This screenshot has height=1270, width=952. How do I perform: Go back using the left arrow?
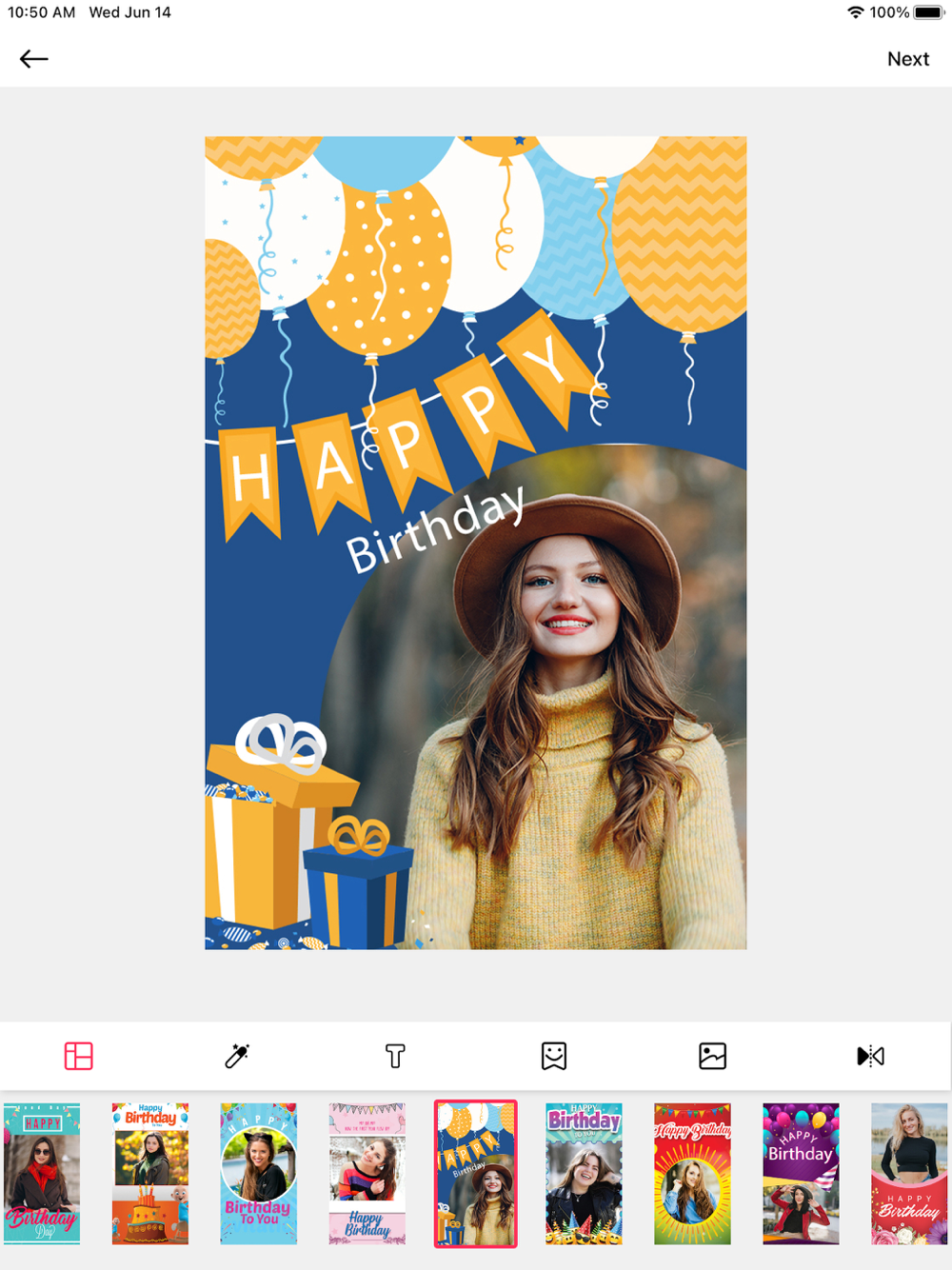[34, 59]
